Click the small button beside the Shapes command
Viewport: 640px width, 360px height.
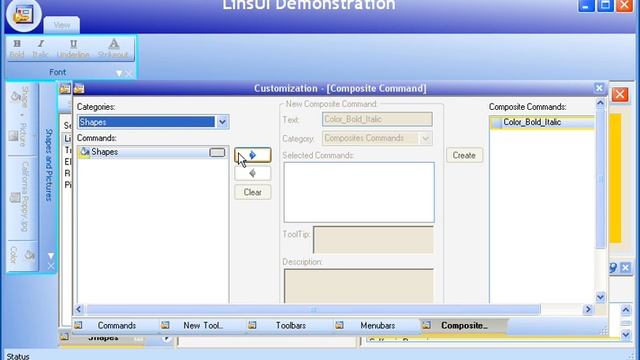click(x=217, y=152)
